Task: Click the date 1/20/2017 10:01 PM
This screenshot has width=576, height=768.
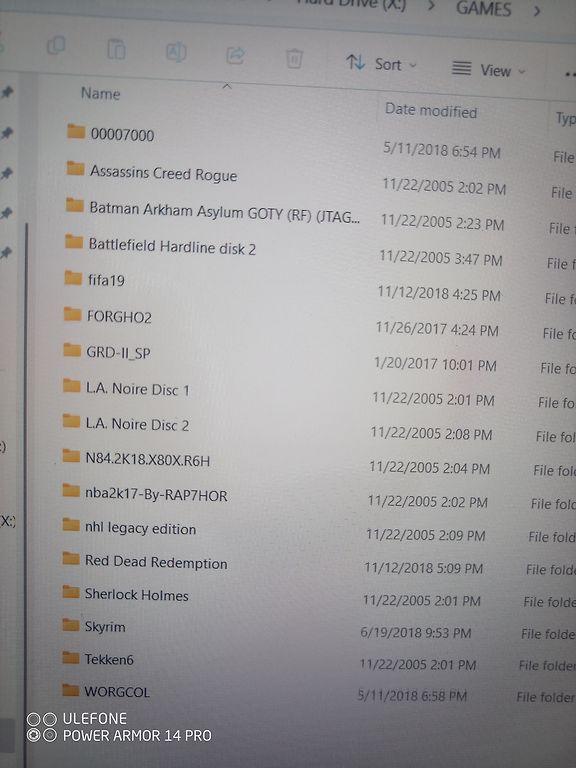Action: [x=435, y=363]
